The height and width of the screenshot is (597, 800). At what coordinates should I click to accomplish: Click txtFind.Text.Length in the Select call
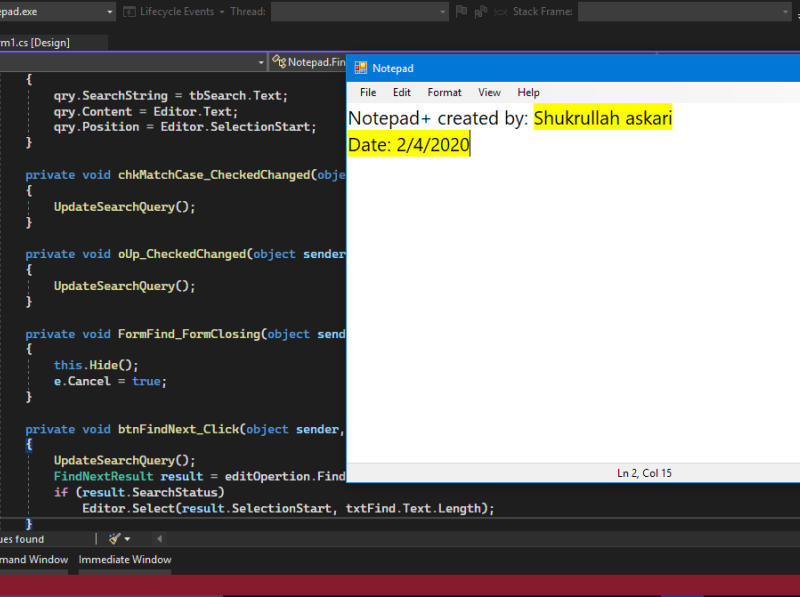pyautogui.click(x=413, y=508)
